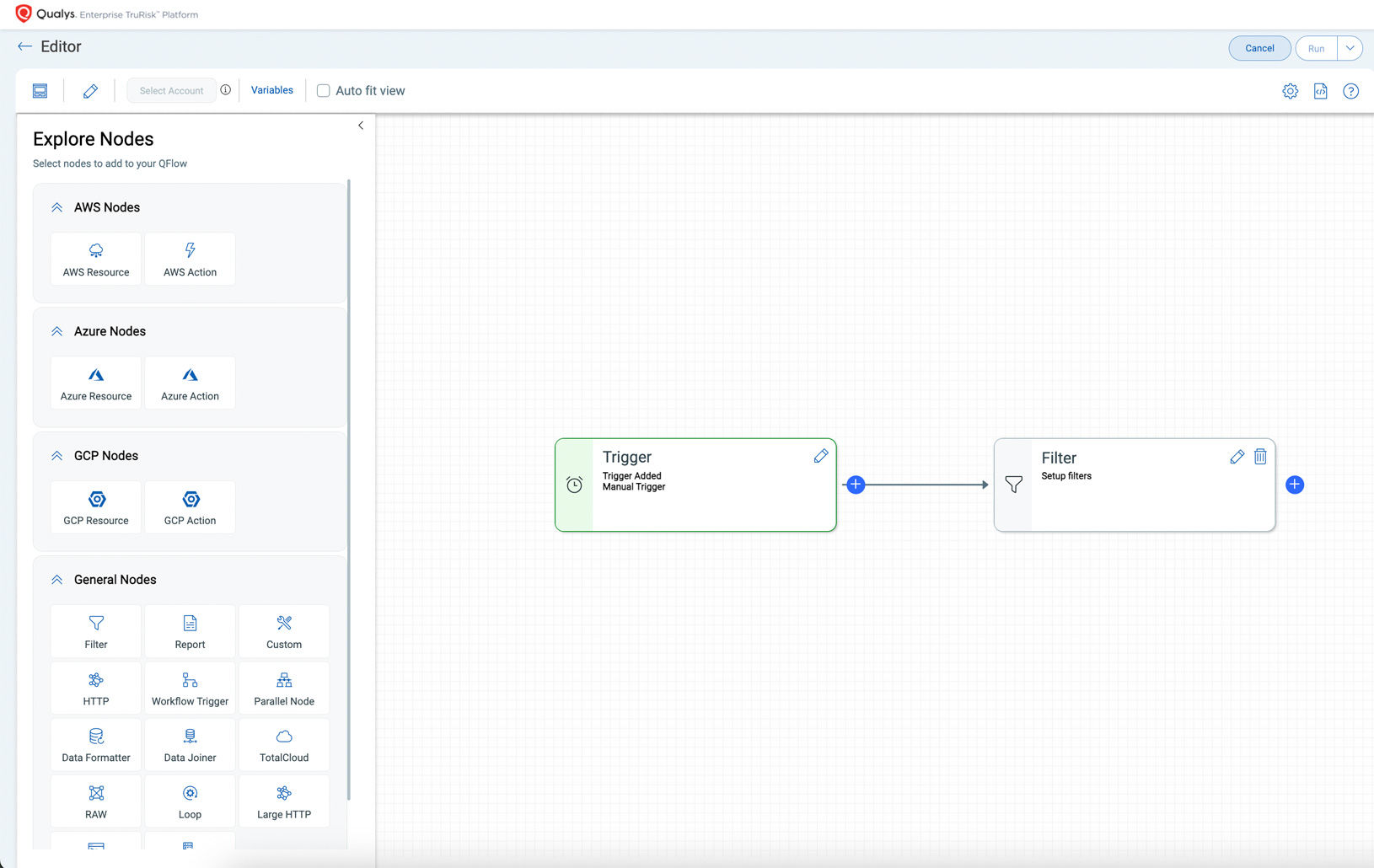
Task: Click the Select Account field
Action: tap(171, 91)
